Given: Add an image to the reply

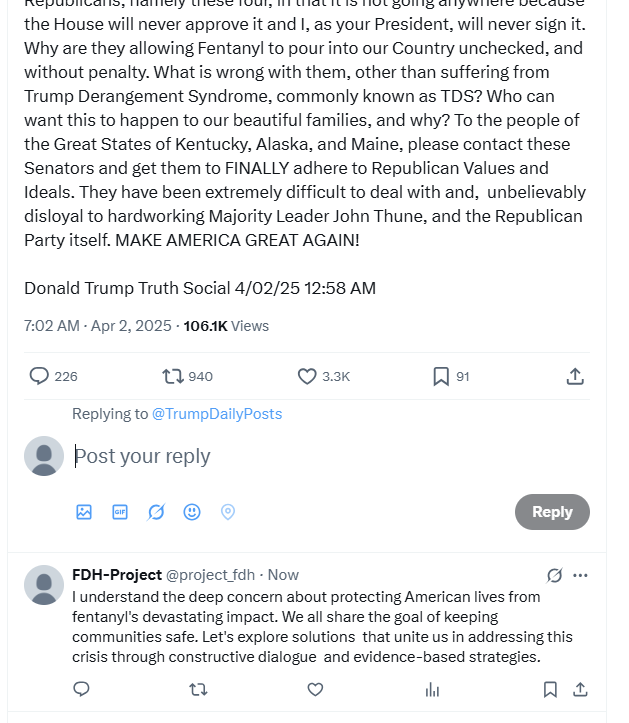Looking at the screenshot, I should pyautogui.click(x=84, y=512).
